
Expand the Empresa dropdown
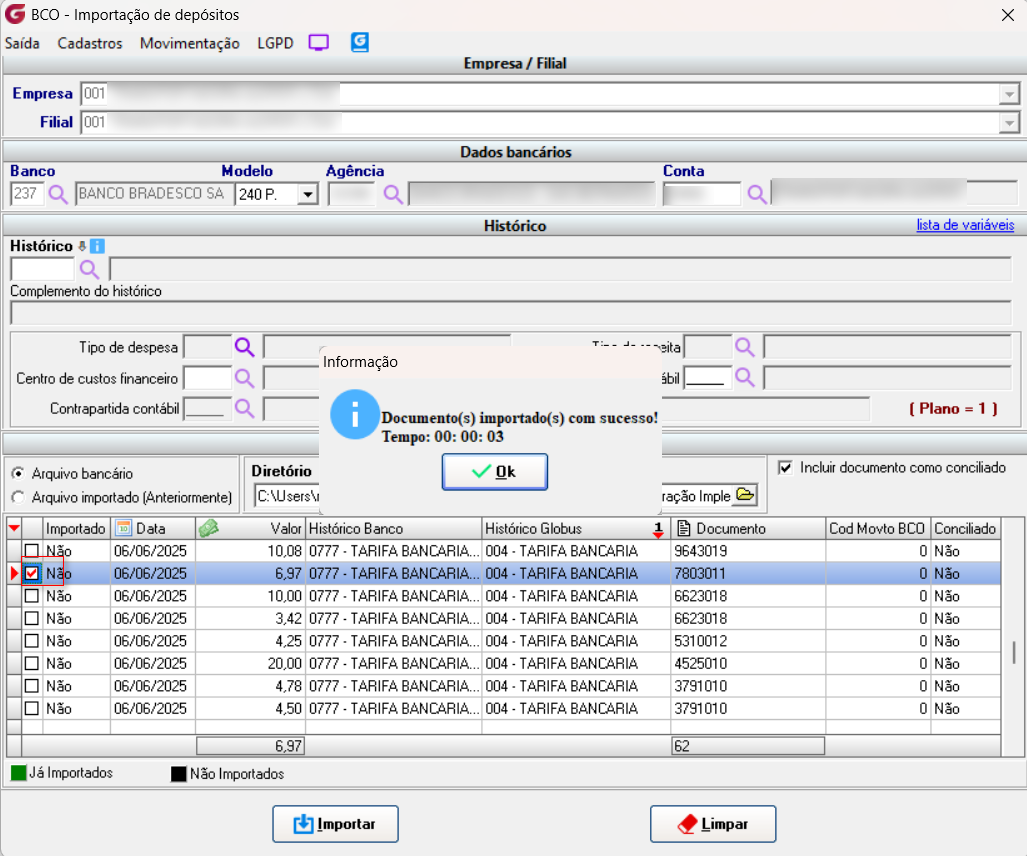tap(1009, 94)
